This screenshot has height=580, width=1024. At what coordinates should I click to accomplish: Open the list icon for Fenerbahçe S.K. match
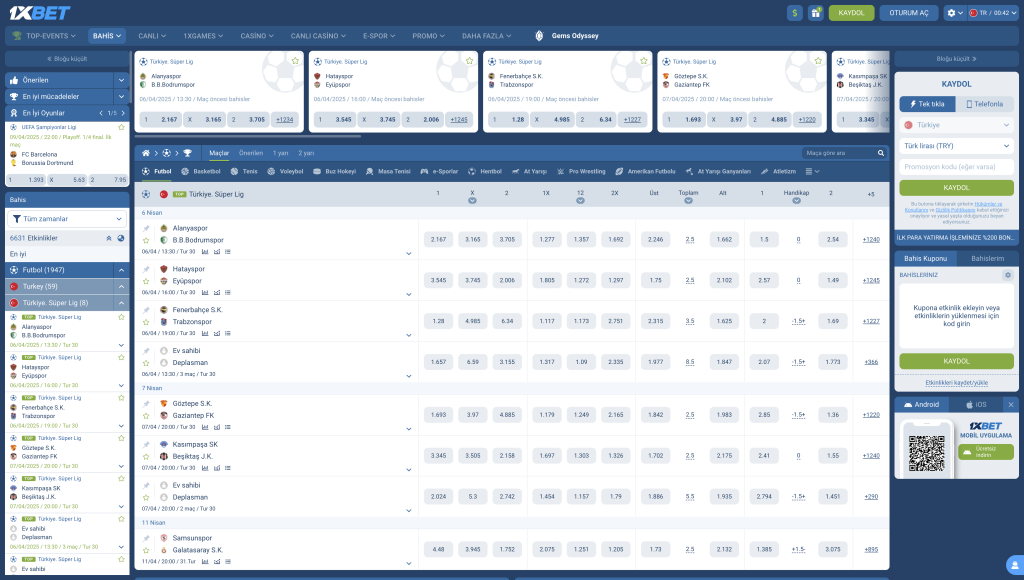pyautogui.click(x=228, y=333)
